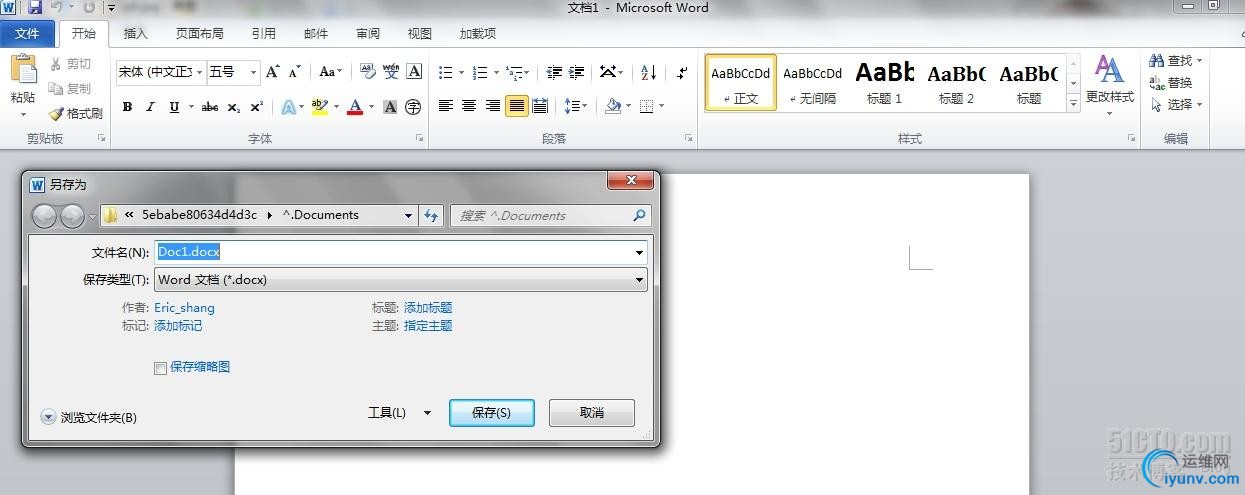1245x495 pixels.
Task: Click the specify subject link
Action: click(428, 326)
